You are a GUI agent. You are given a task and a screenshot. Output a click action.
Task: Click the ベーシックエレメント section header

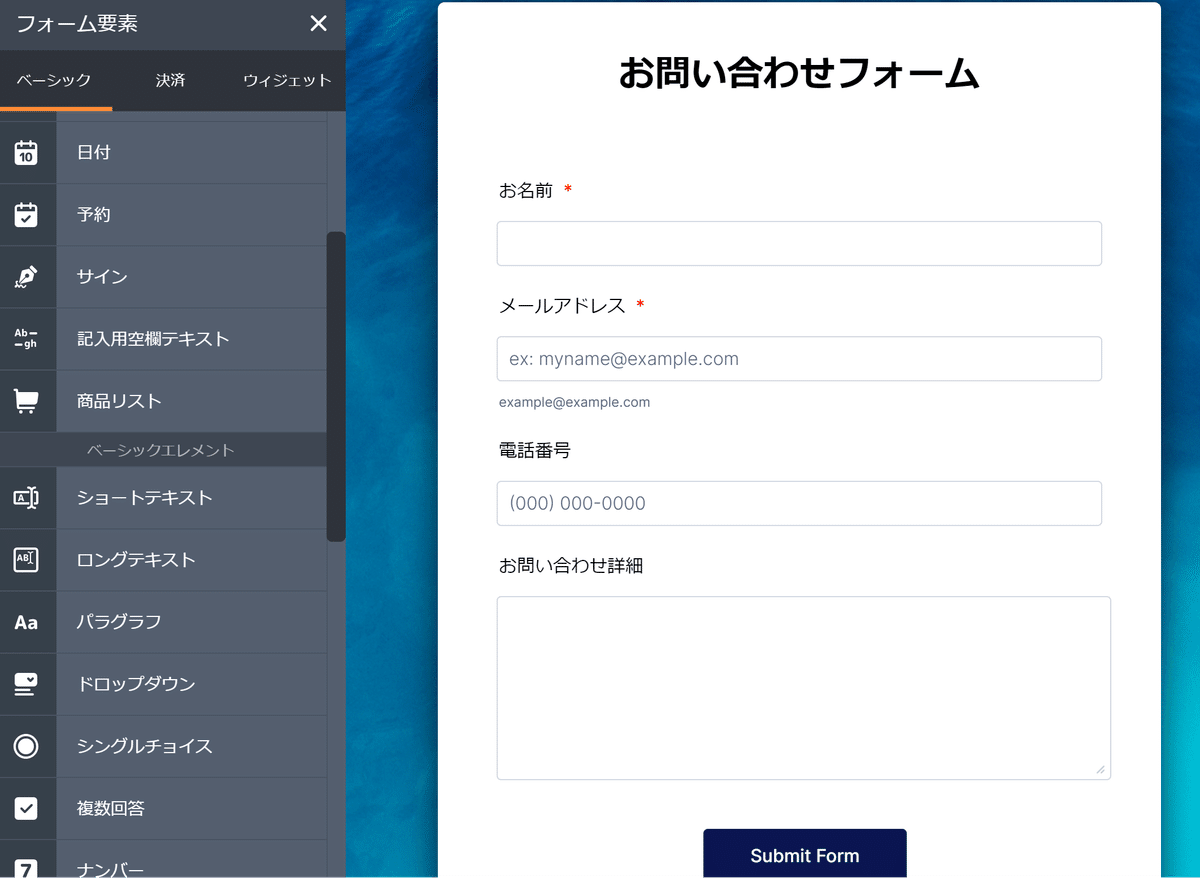point(161,450)
